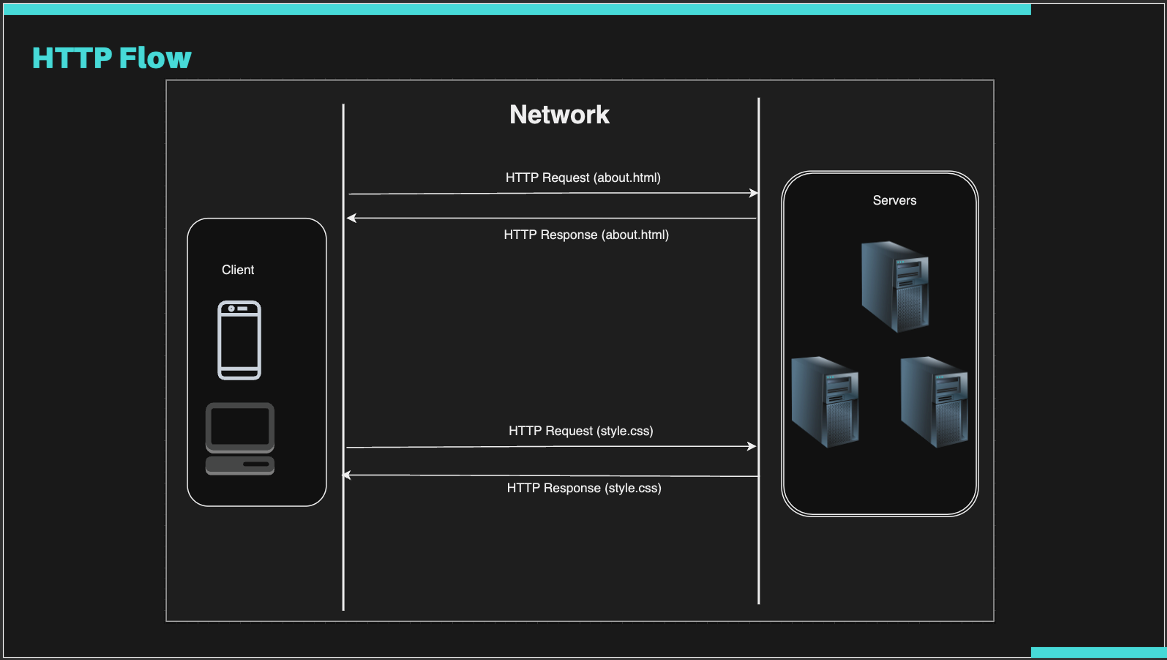Select the bottom-left server tower icon
This screenshot has width=1167, height=660.
pos(825,403)
